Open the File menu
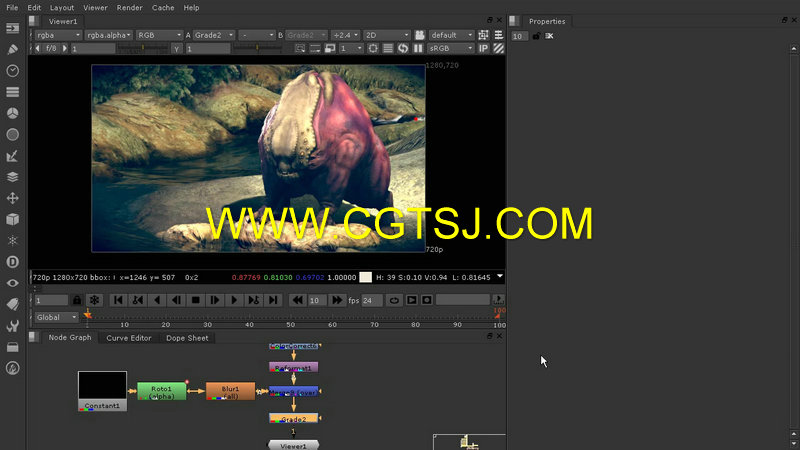The height and width of the screenshot is (450, 800). tap(12, 8)
